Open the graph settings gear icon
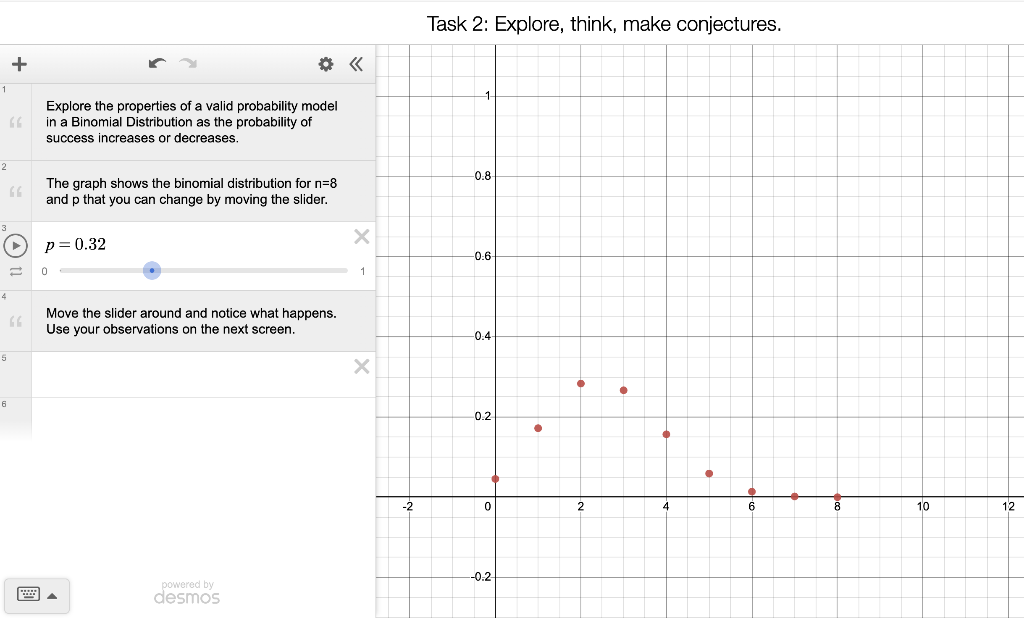 pos(325,63)
